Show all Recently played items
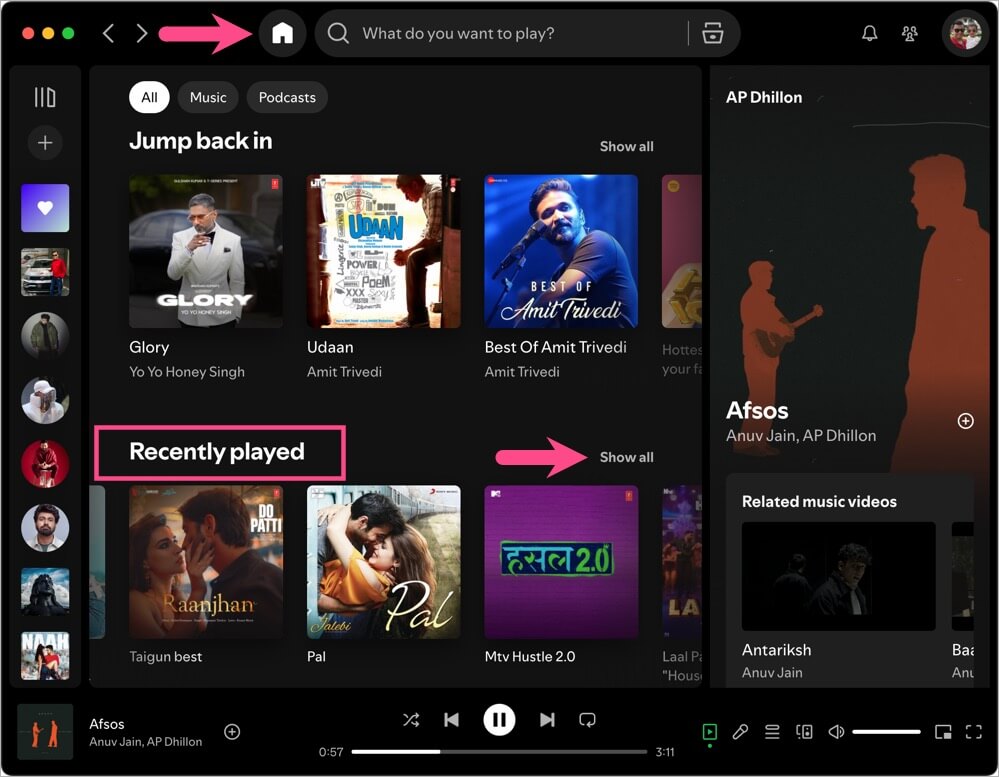This screenshot has width=999, height=777. (x=626, y=457)
